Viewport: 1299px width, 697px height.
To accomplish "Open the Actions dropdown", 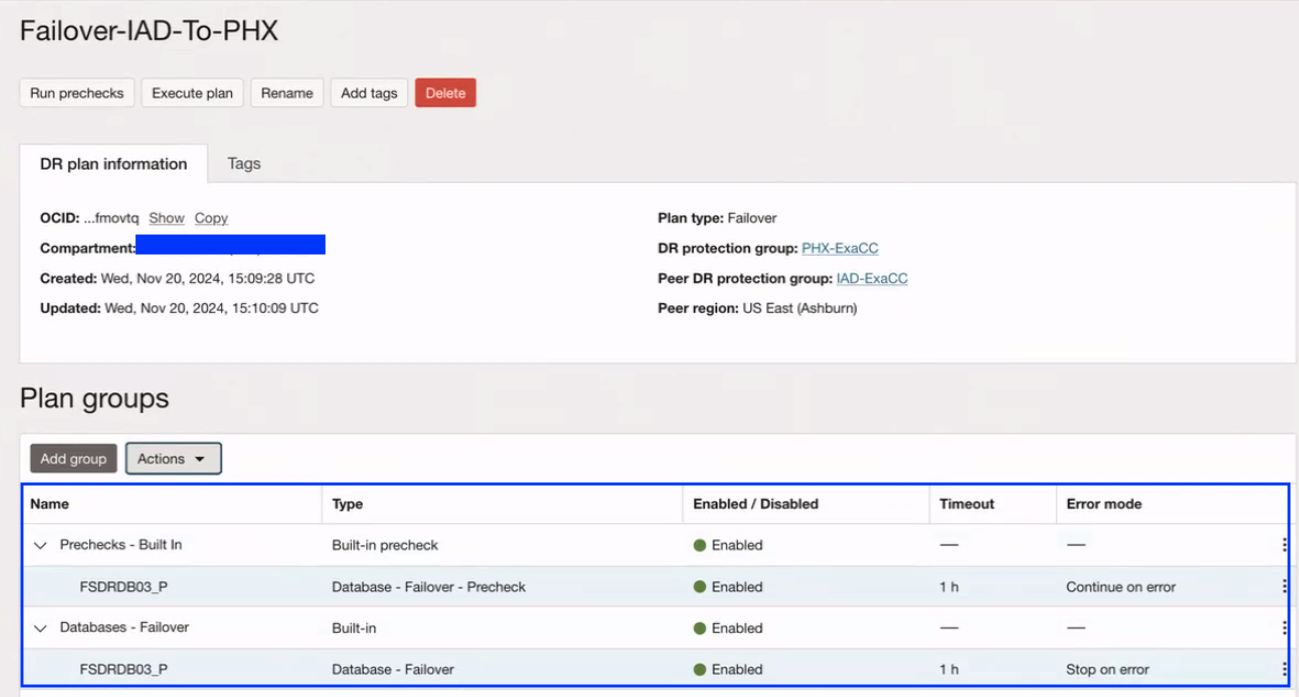I will tap(173, 459).
